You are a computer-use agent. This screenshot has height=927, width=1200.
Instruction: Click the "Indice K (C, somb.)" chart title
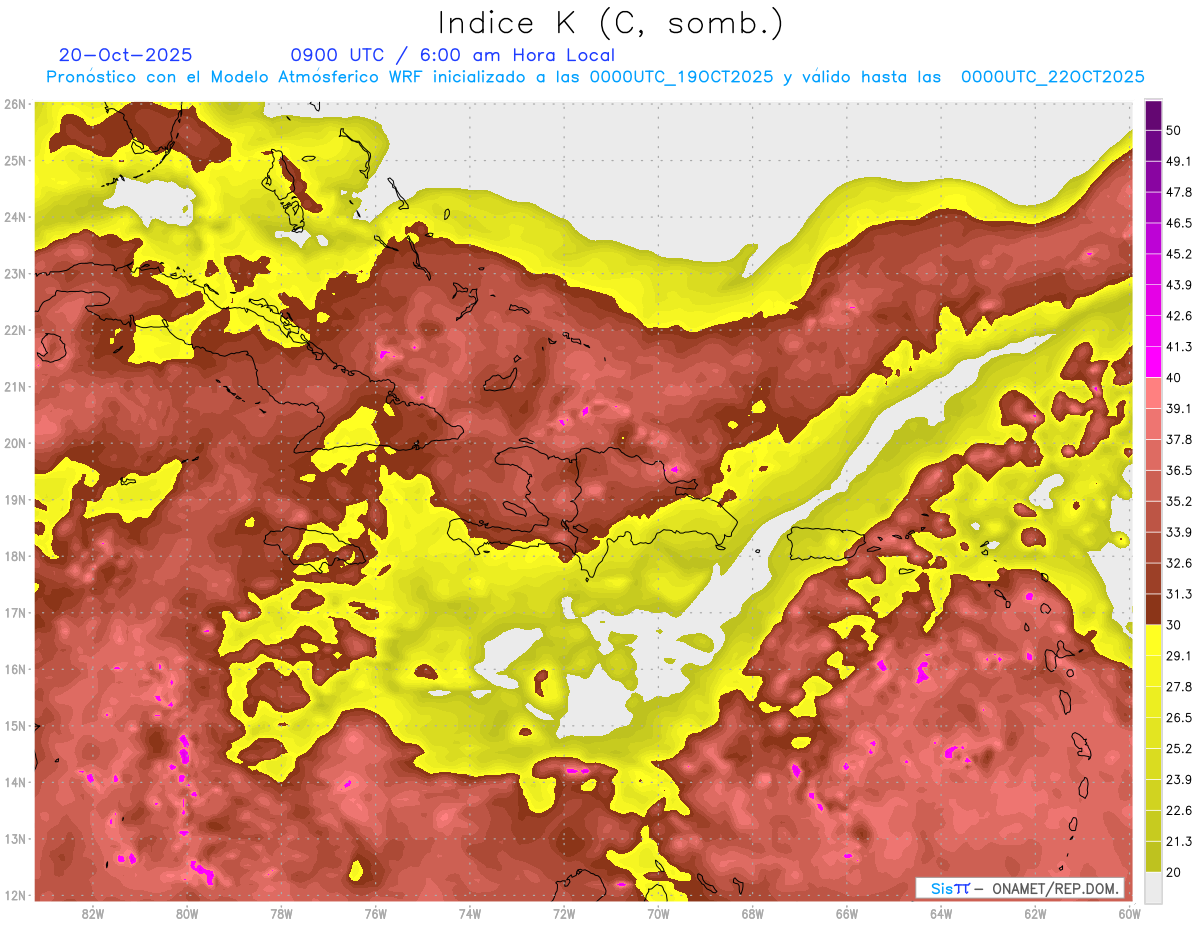[x=611, y=23]
